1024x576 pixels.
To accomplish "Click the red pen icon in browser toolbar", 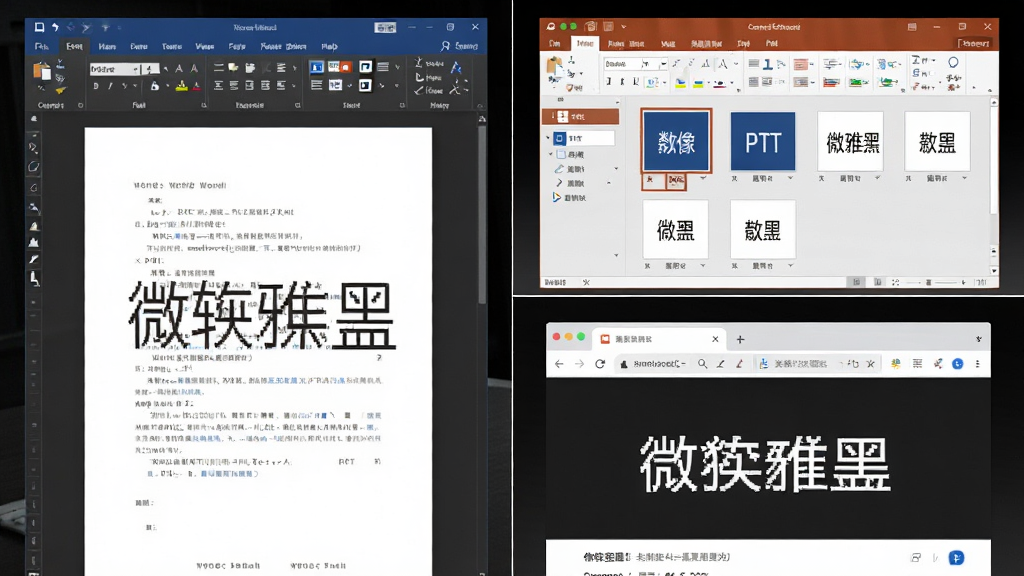I will [739, 364].
